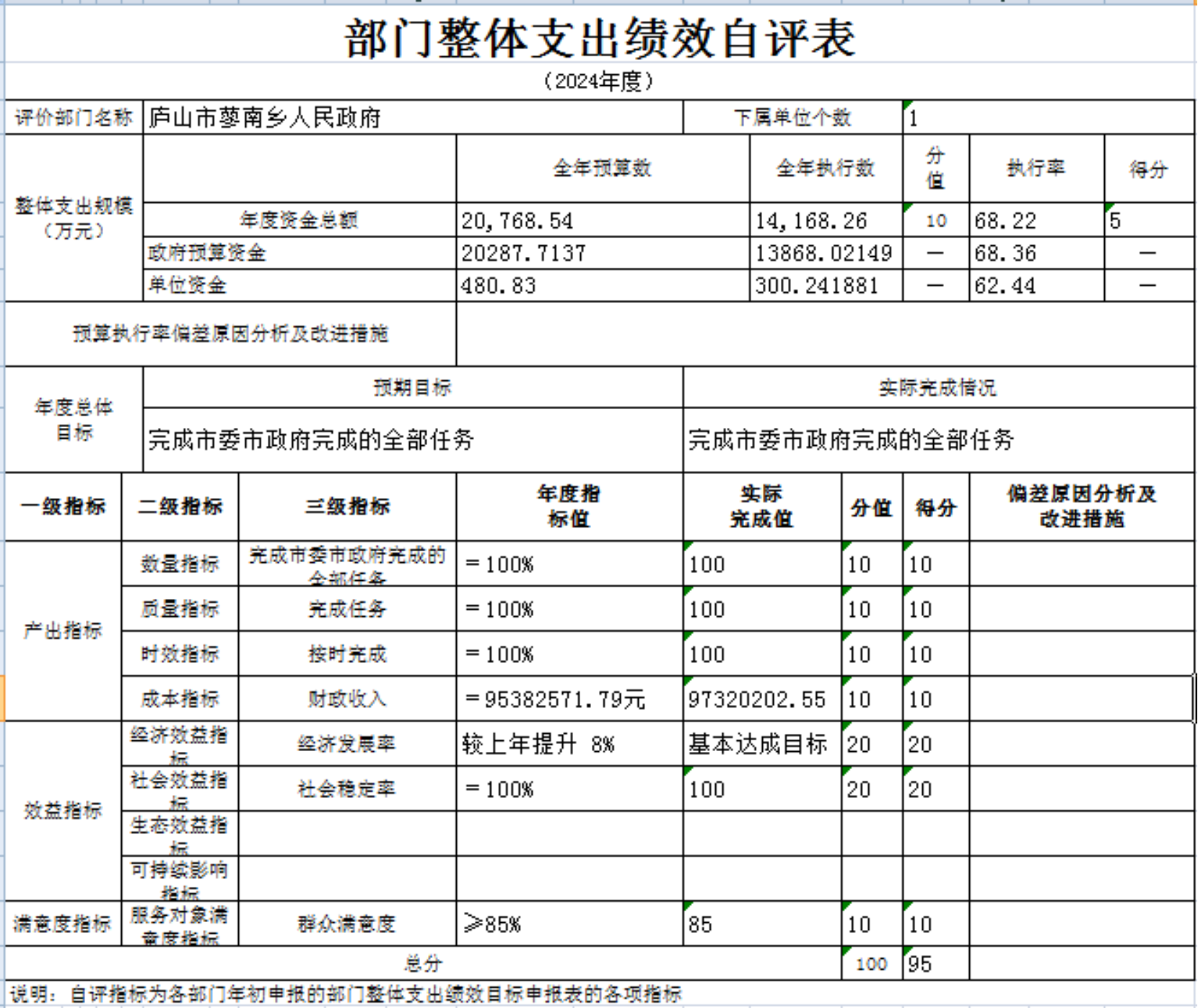Click the 财政收入 indicator cell
Screen dimensions: 1198x1008
[347, 698]
